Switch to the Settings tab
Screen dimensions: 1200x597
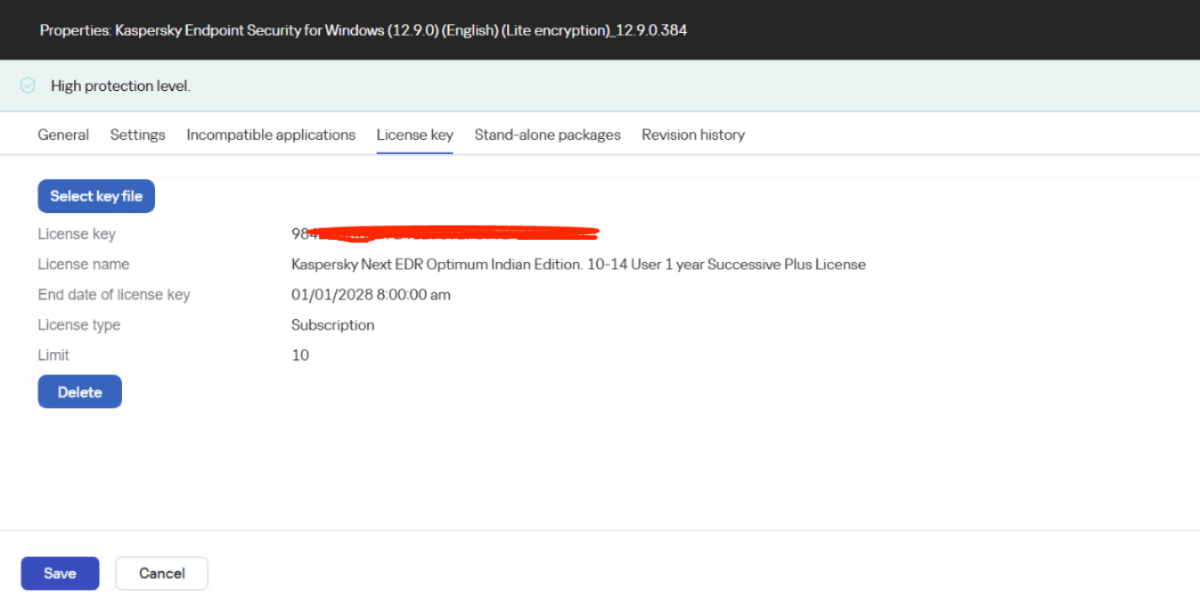coord(138,135)
